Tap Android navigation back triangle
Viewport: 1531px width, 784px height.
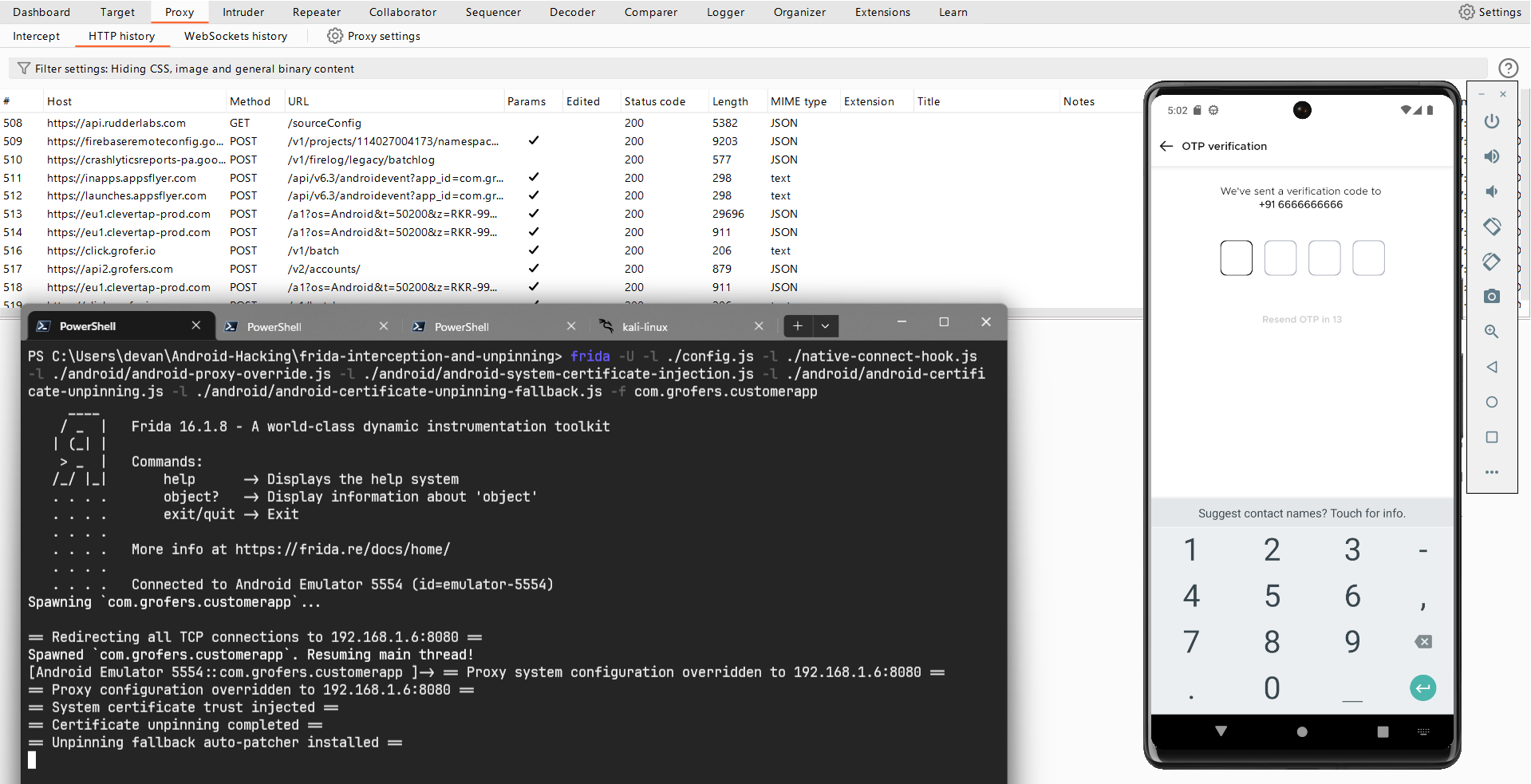(x=1221, y=731)
